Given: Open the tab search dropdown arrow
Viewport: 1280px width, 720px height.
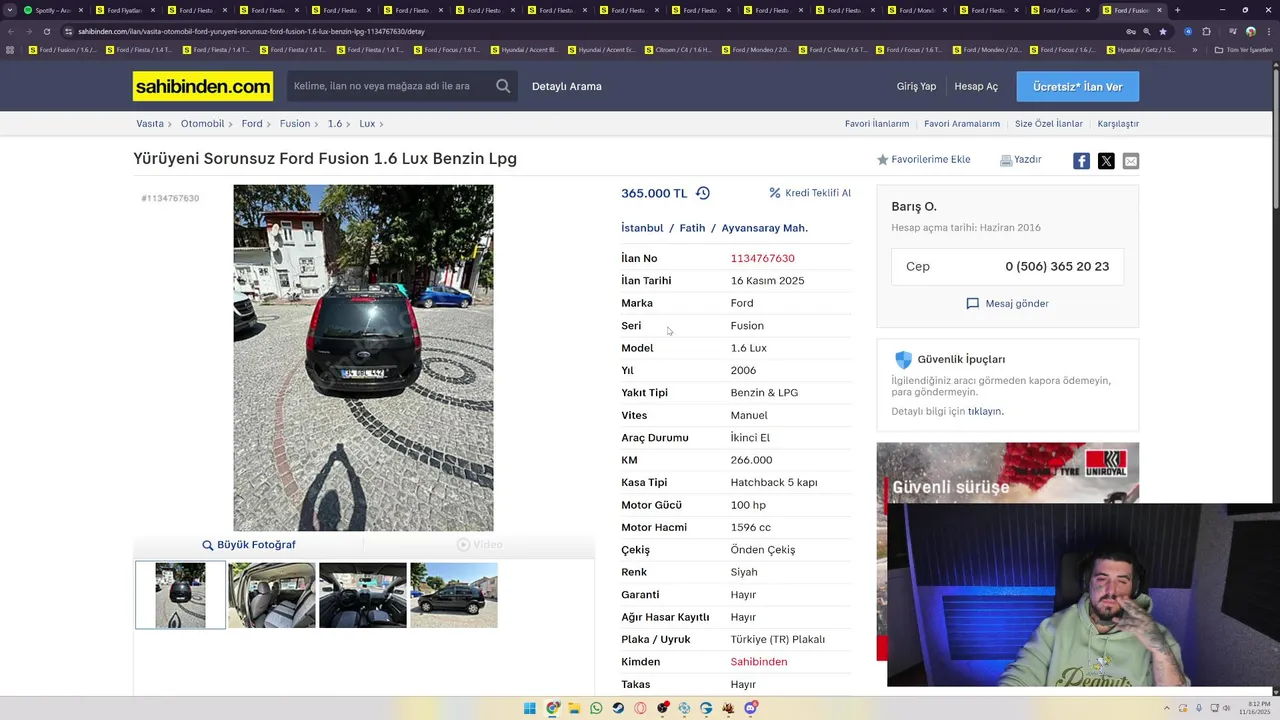Looking at the screenshot, I should (9, 10).
